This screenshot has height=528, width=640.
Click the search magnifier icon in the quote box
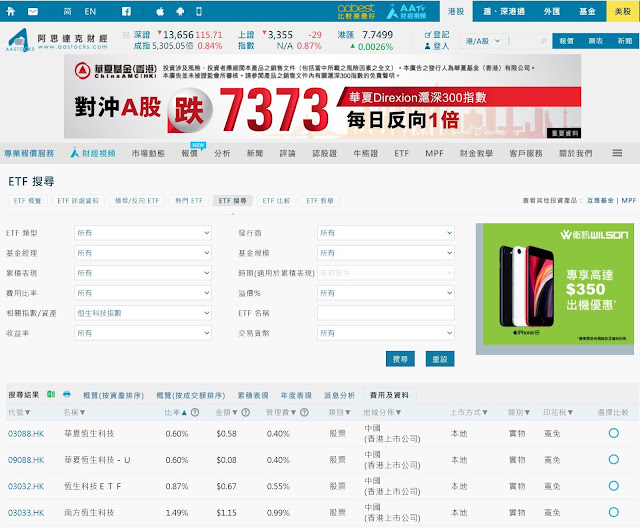pyautogui.click(x=543, y=41)
